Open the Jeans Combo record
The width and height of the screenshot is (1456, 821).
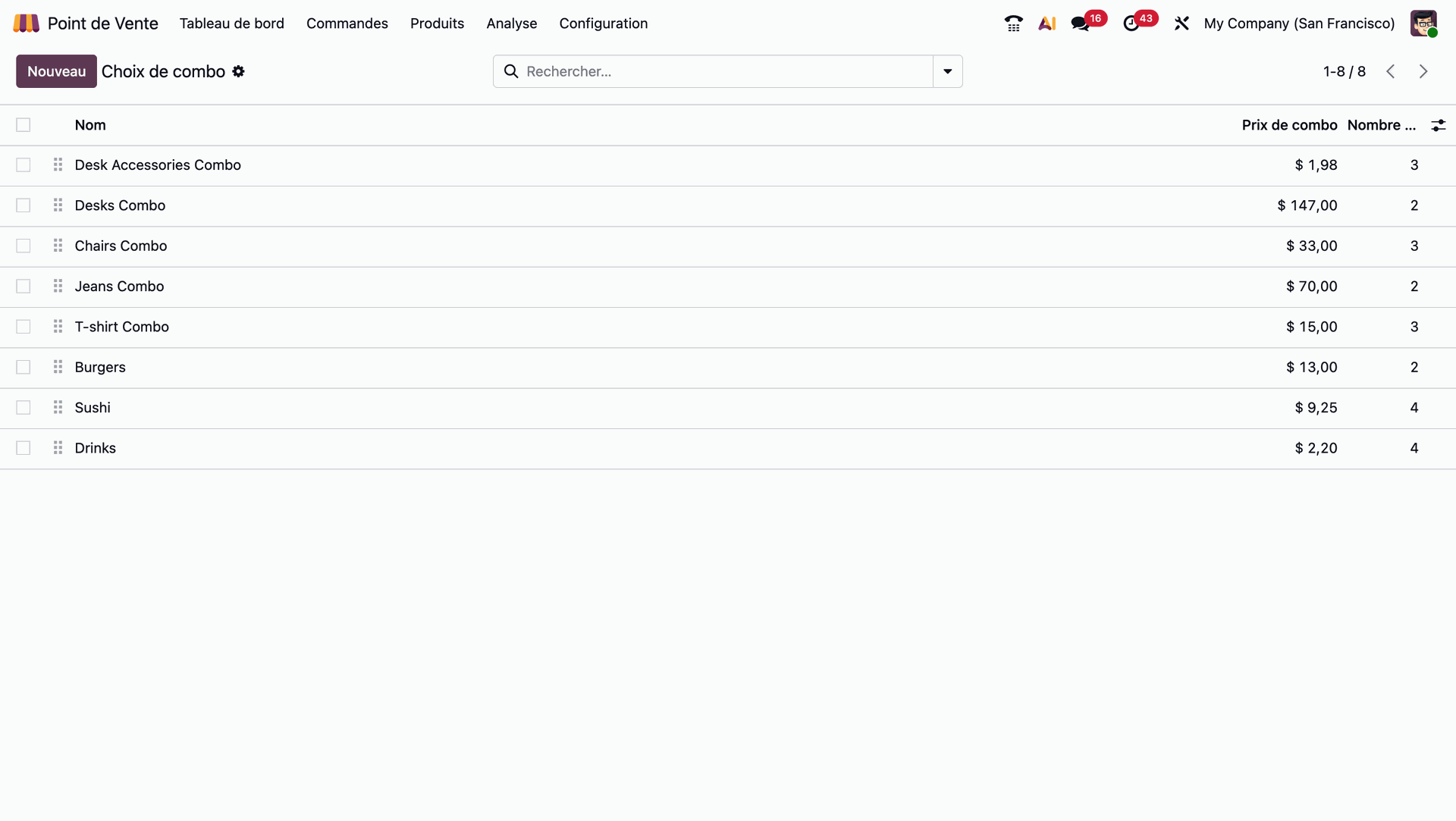[119, 287]
